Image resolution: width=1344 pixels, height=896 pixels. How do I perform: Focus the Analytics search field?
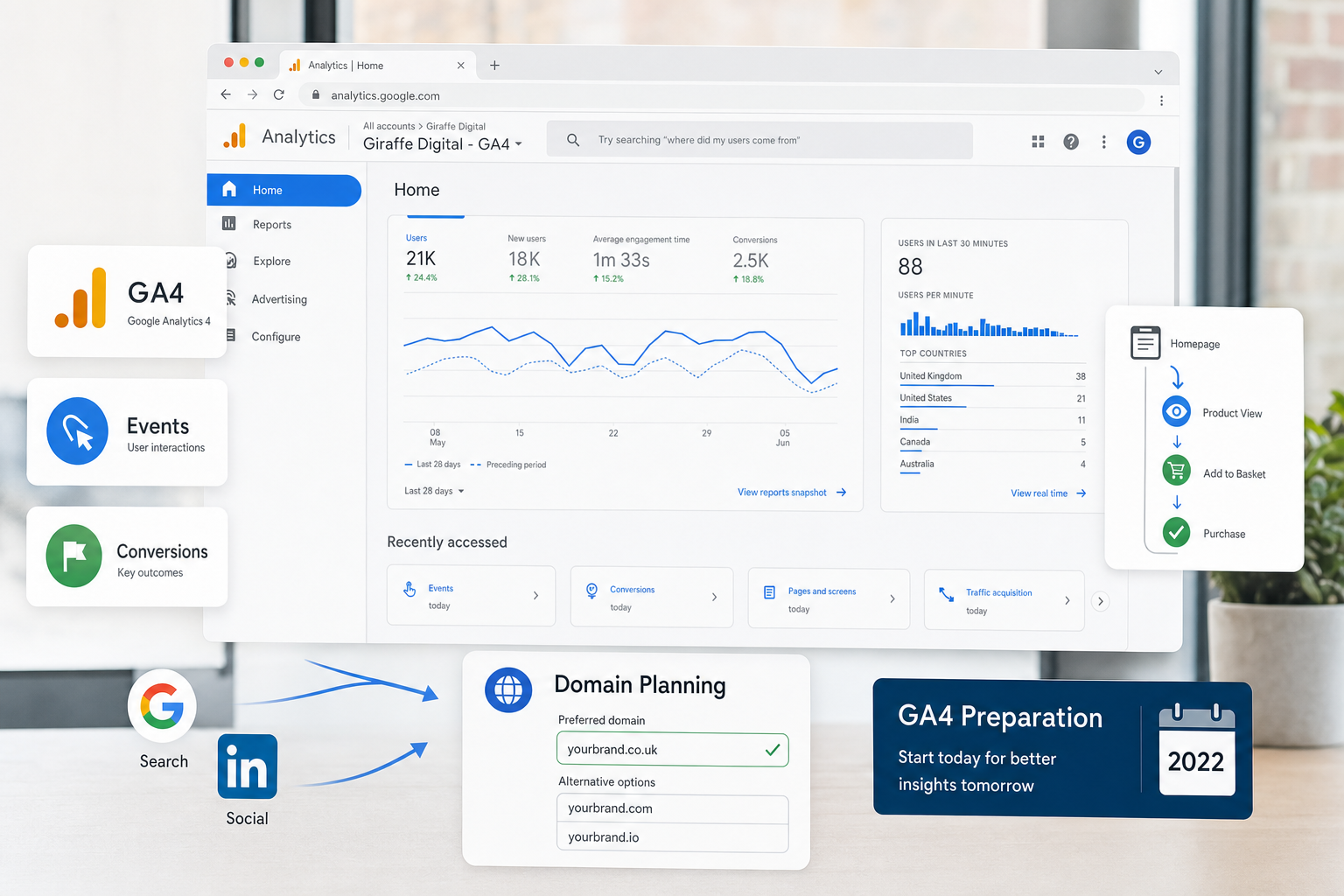pos(759,140)
